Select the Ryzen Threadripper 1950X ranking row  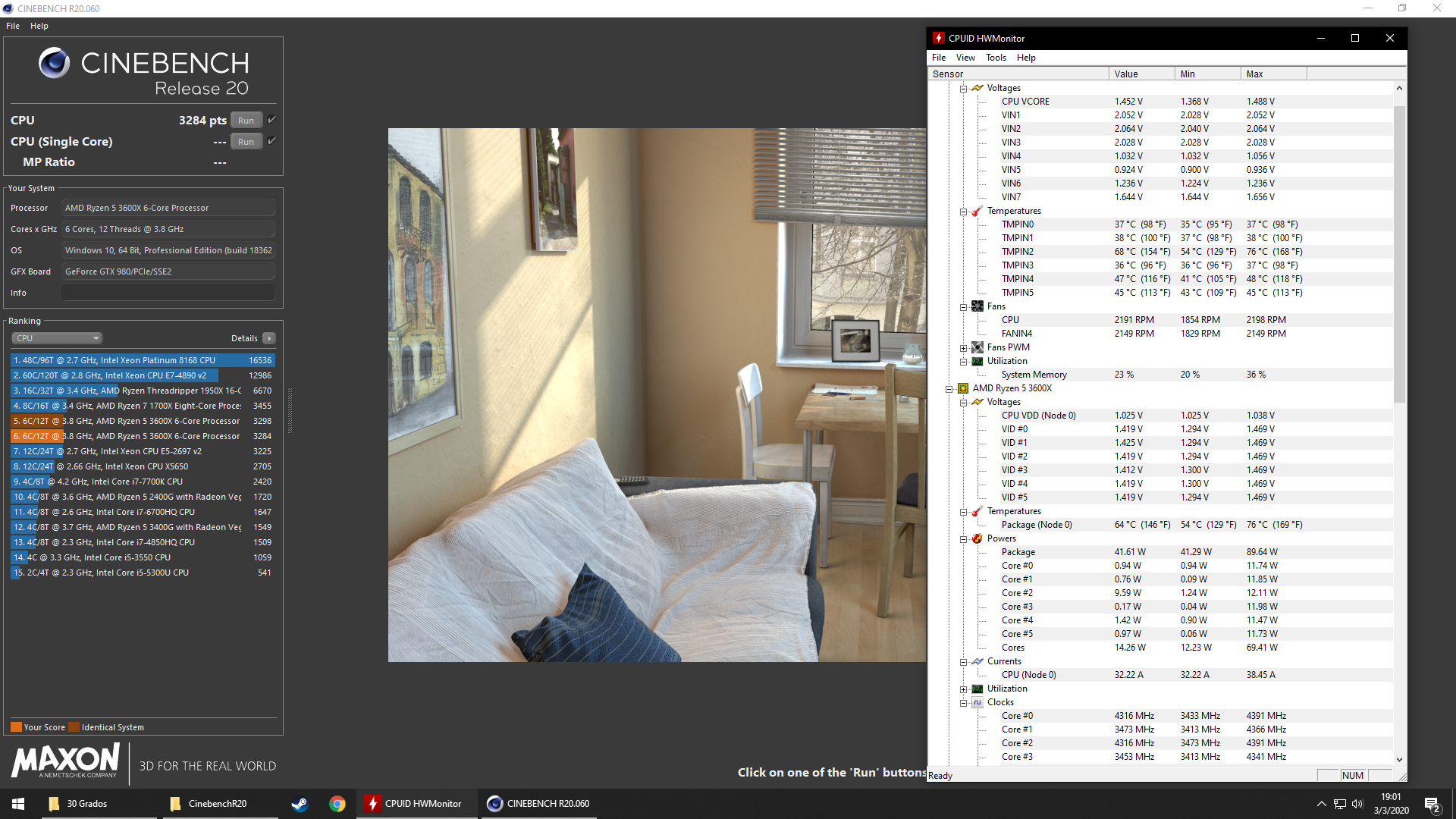click(x=143, y=391)
